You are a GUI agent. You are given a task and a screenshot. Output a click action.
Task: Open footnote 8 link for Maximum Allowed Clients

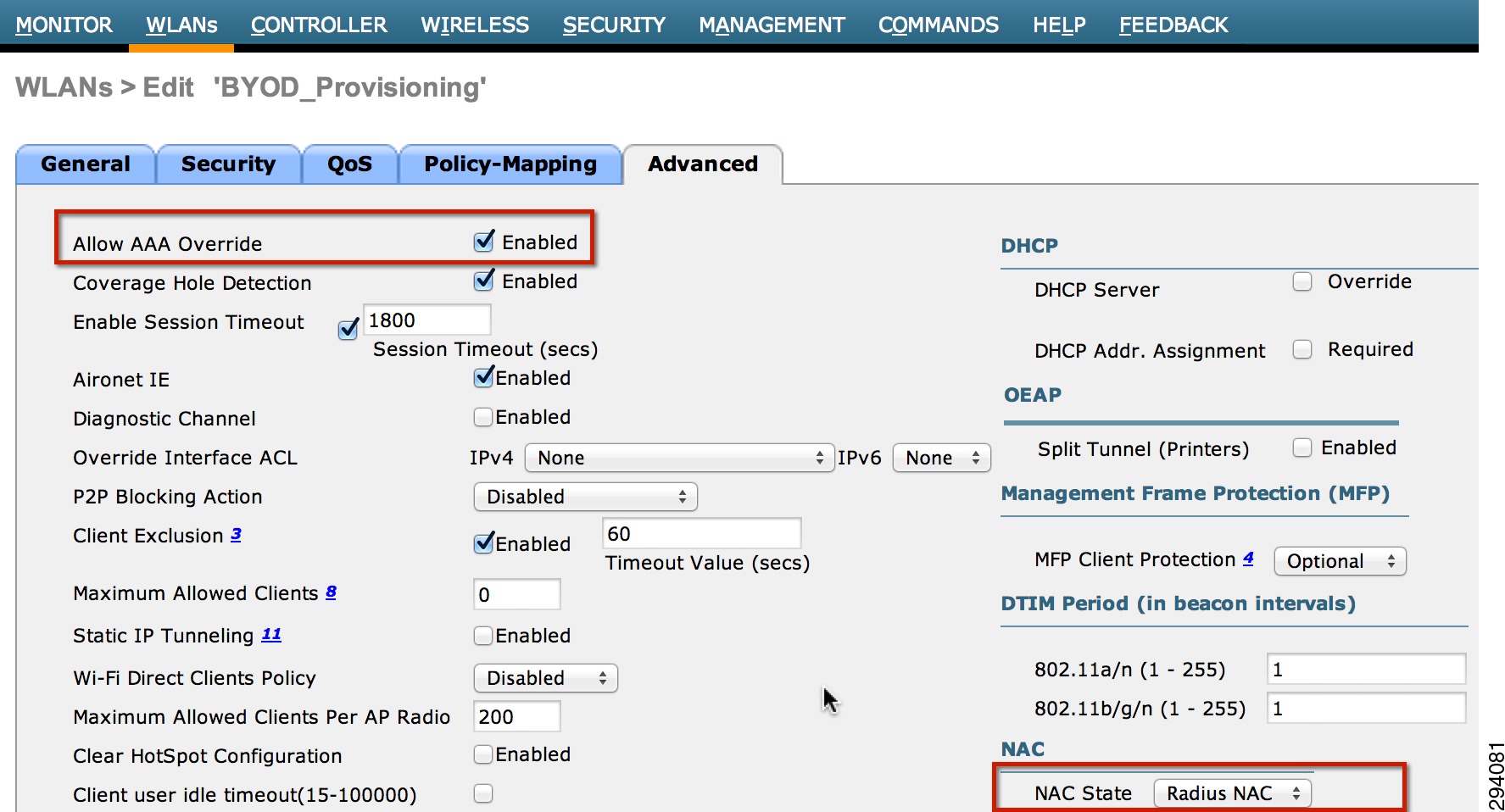point(331,592)
